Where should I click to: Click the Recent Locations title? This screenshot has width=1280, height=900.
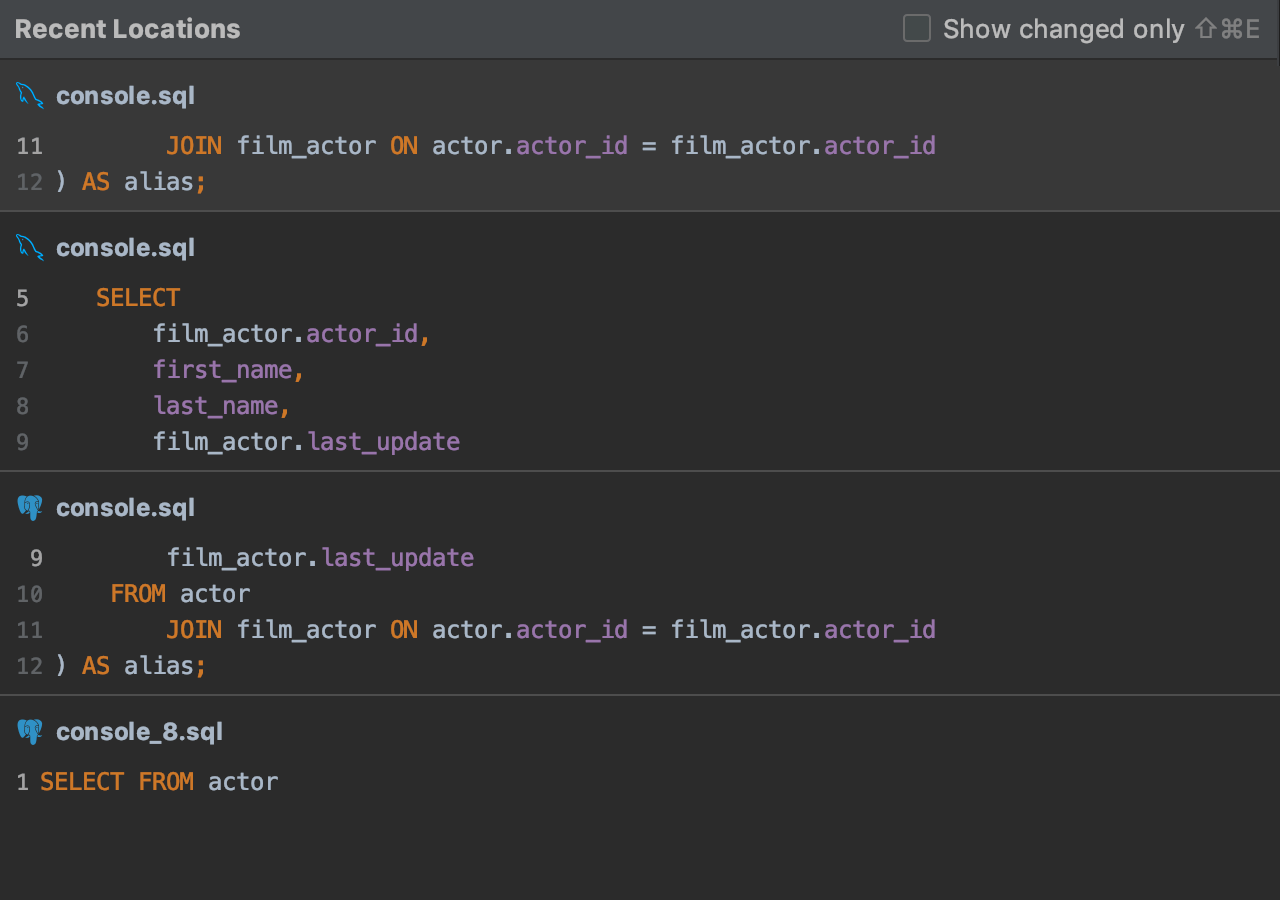tap(127, 29)
